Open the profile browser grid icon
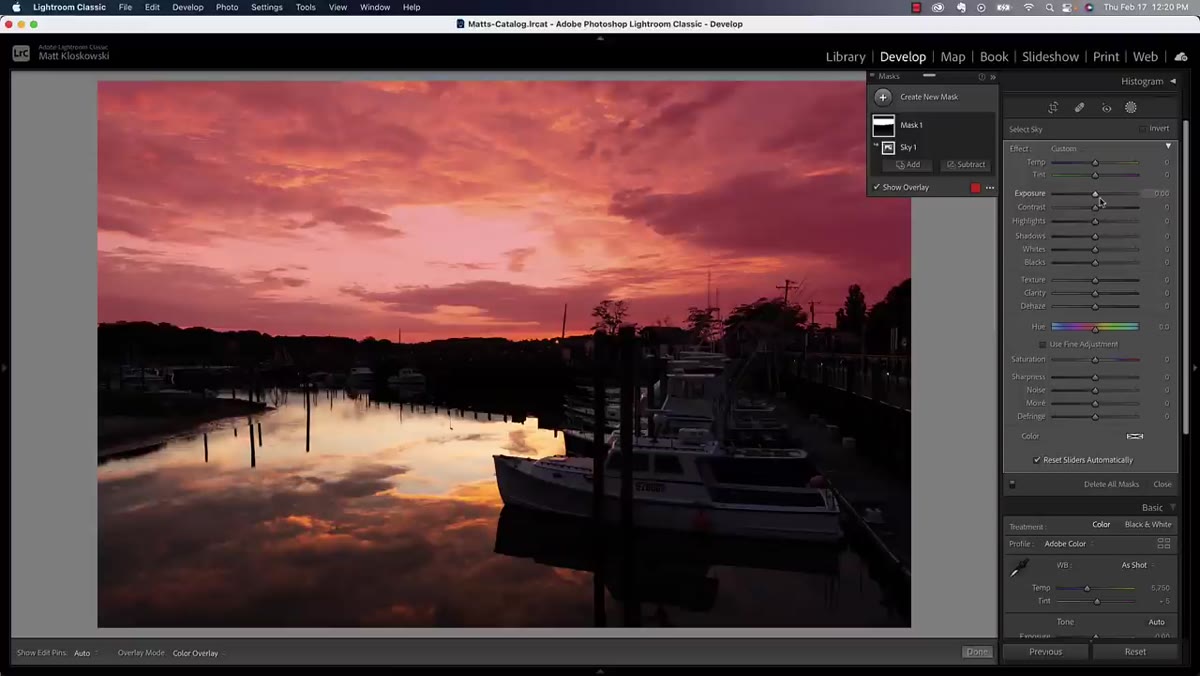The width and height of the screenshot is (1200, 676). click(1164, 544)
